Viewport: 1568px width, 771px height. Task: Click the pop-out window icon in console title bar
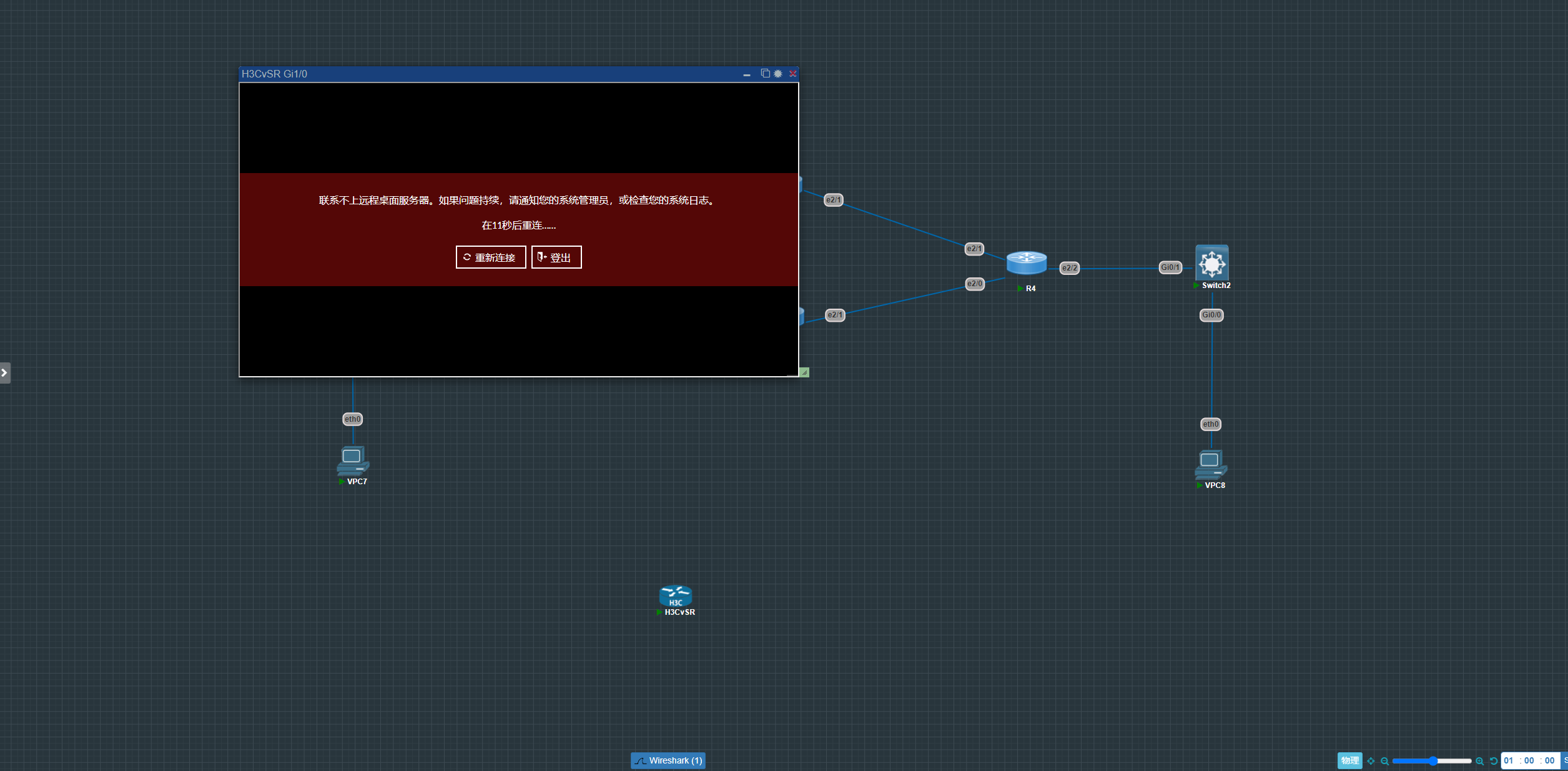[x=765, y=74]
